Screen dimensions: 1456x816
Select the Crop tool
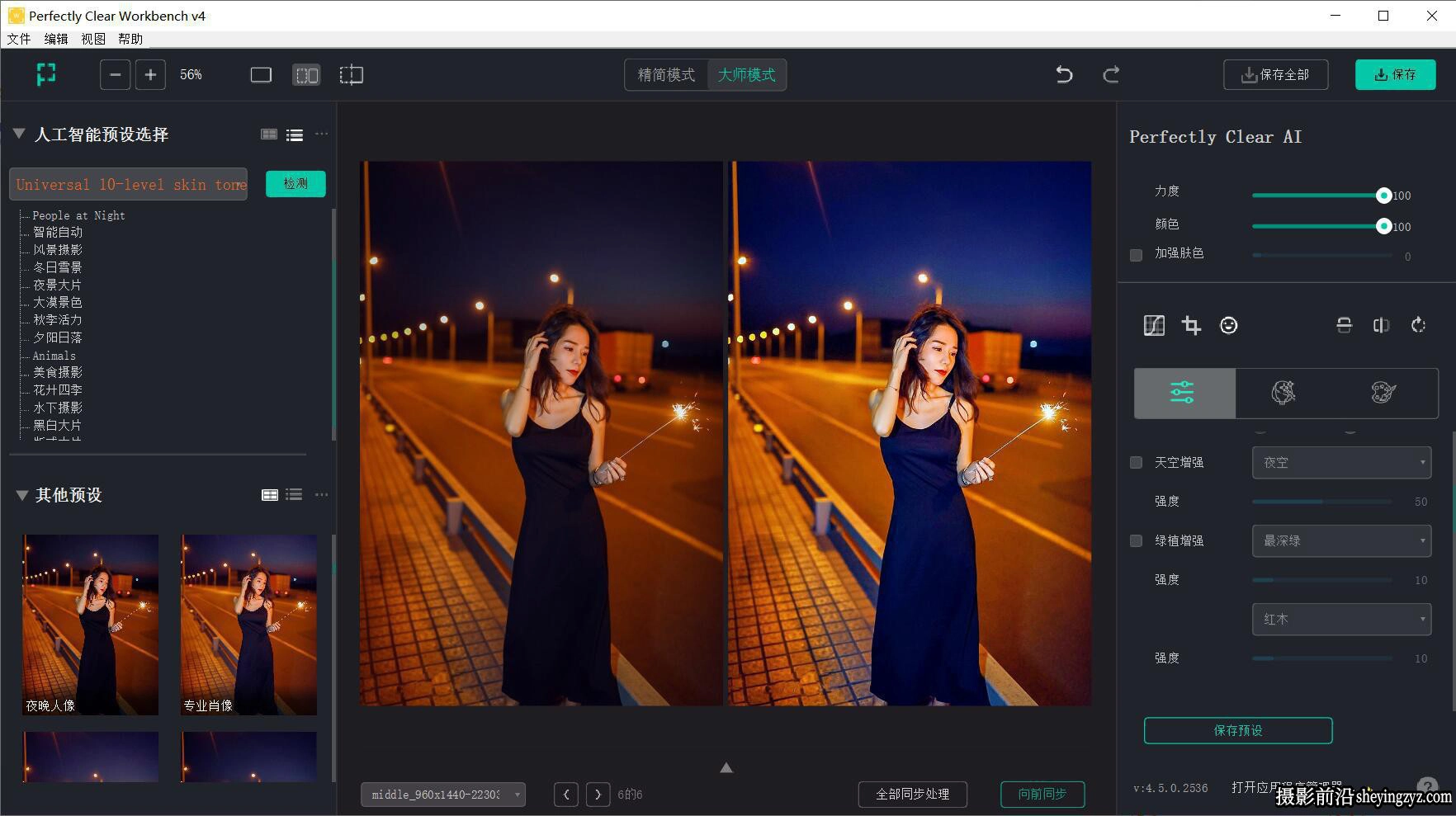coord(1191,325)
